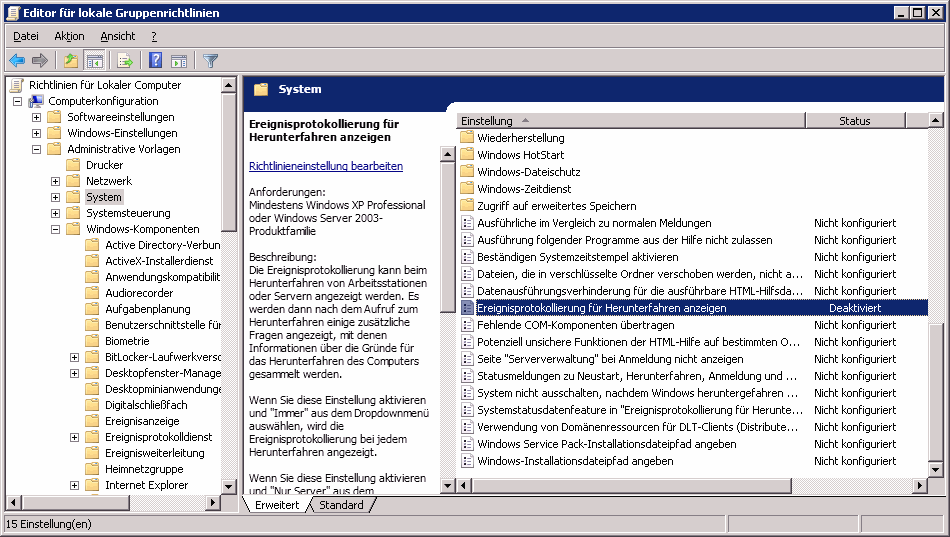Collapse the Computerkonfiguration tree node
950x537 pixels.
pos(18,101)
